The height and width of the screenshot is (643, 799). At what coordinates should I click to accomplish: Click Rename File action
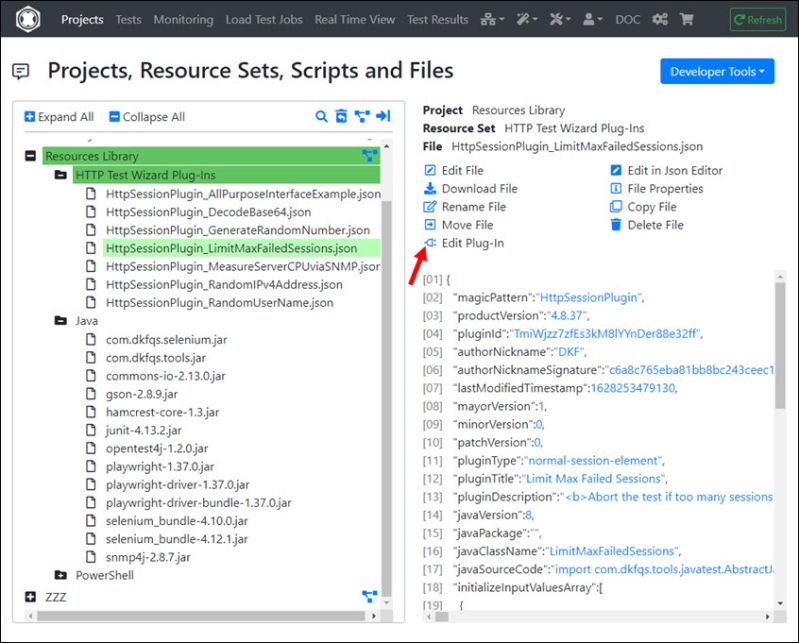pos(465,207)
